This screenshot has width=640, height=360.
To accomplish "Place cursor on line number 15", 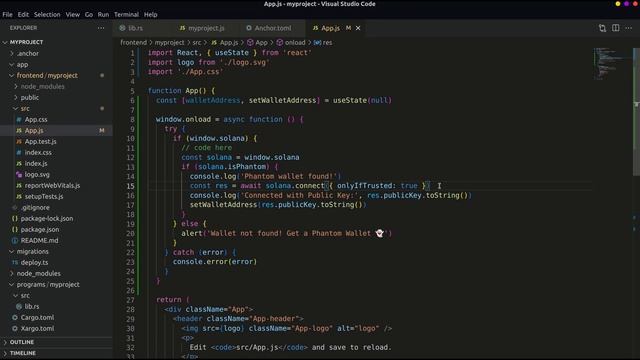I will (130, 186).
